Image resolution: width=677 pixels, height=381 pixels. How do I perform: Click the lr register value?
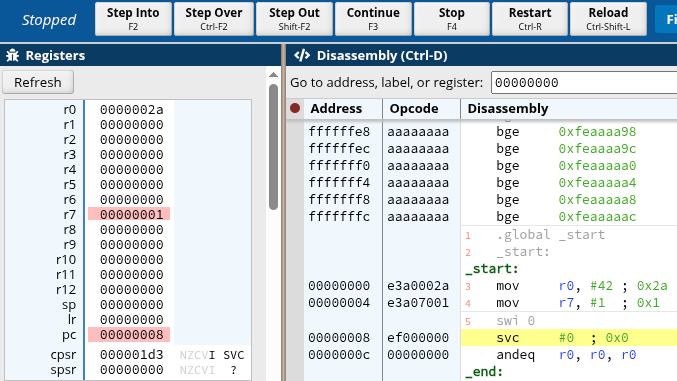click(132, 320)
